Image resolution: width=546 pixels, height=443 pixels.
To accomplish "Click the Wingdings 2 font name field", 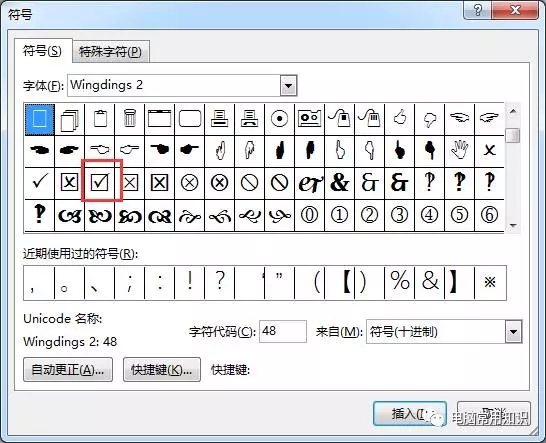I will point(174,85).
